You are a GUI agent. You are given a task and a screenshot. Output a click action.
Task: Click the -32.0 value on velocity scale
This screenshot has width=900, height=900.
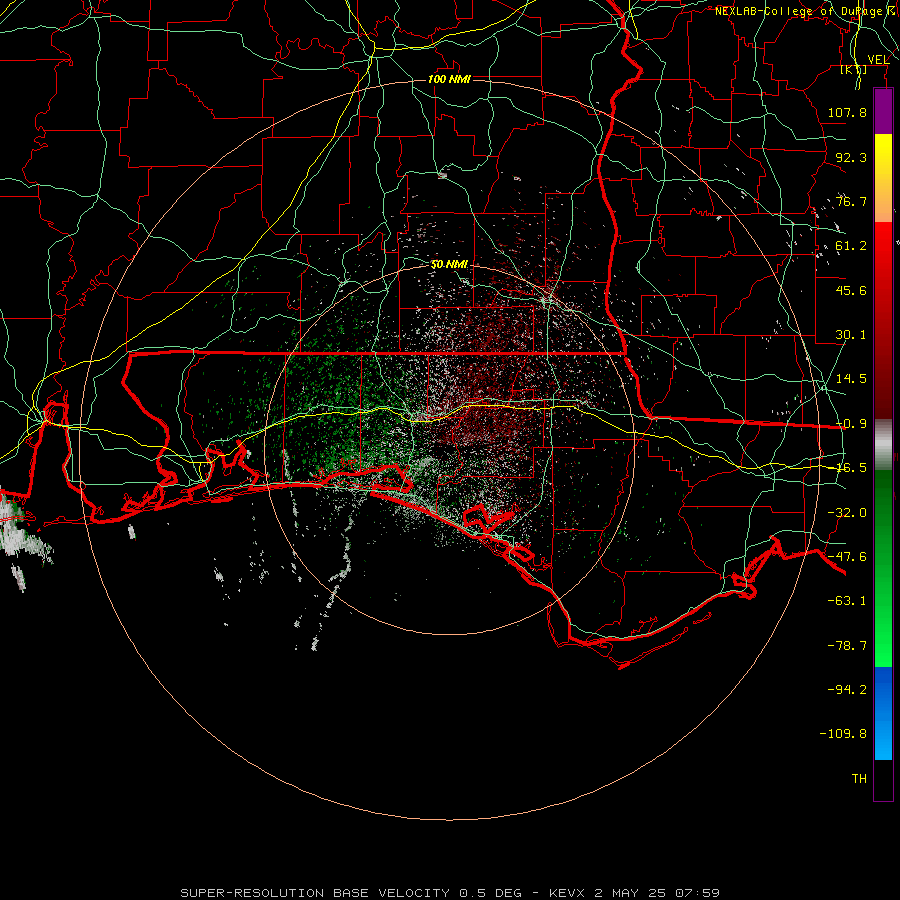coord(847,513)
